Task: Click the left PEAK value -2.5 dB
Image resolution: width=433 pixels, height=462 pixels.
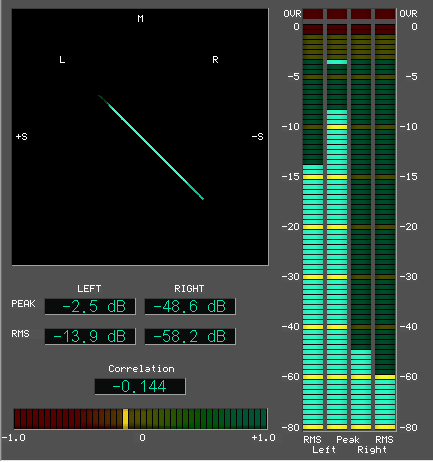Action: point(90,306)
